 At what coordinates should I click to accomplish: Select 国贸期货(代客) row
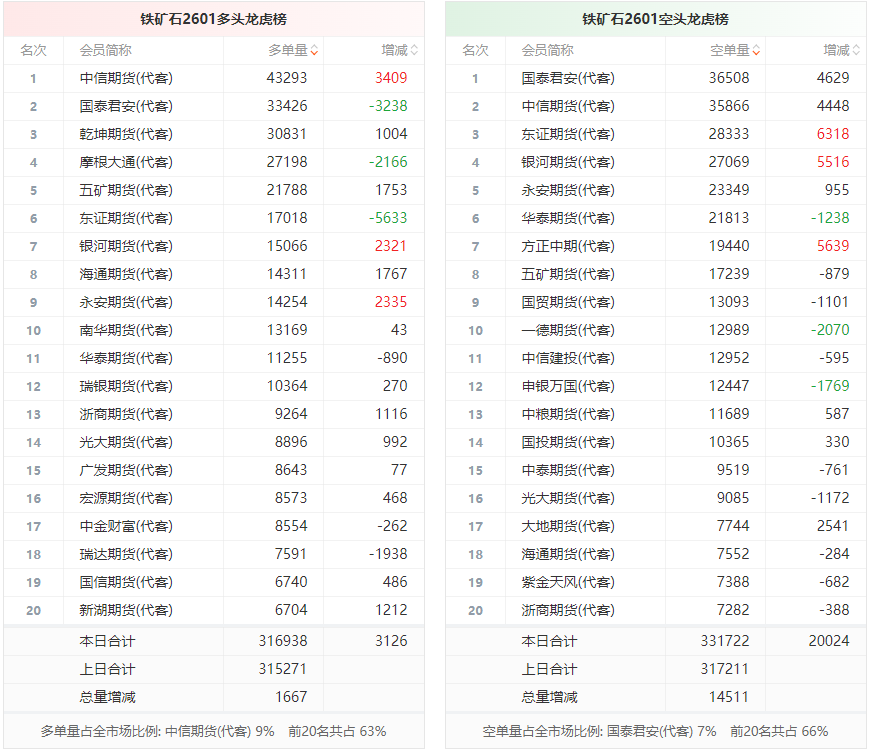tap(655, 302)
